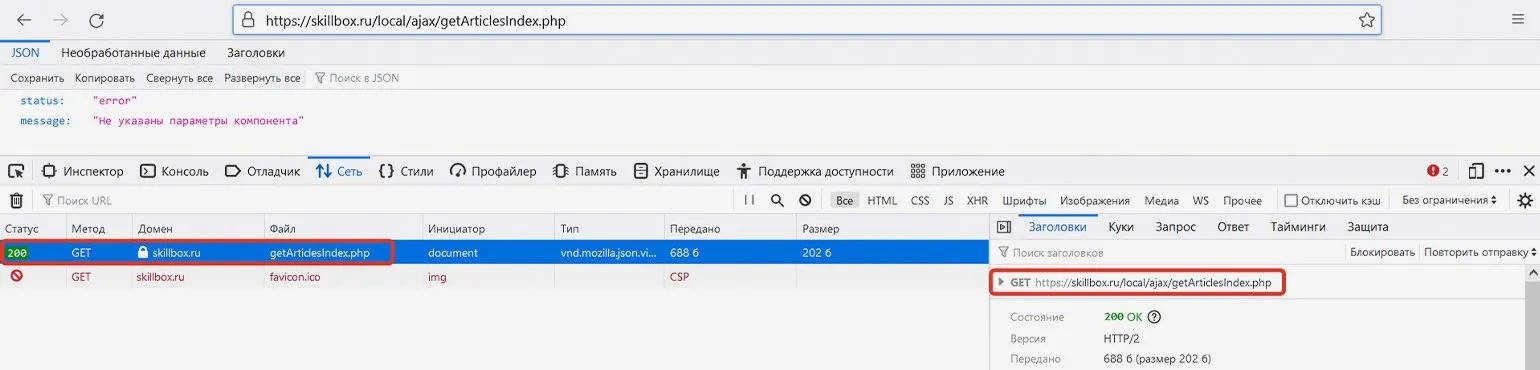1540x370 pixels.
Task: Reload the page with refresh icon
Action: pyautogui.click(x=97, y=20)
